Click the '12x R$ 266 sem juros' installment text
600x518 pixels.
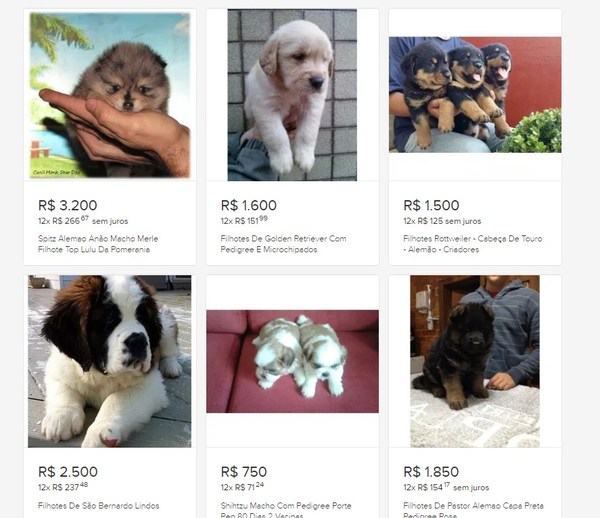tap(83, 221)
